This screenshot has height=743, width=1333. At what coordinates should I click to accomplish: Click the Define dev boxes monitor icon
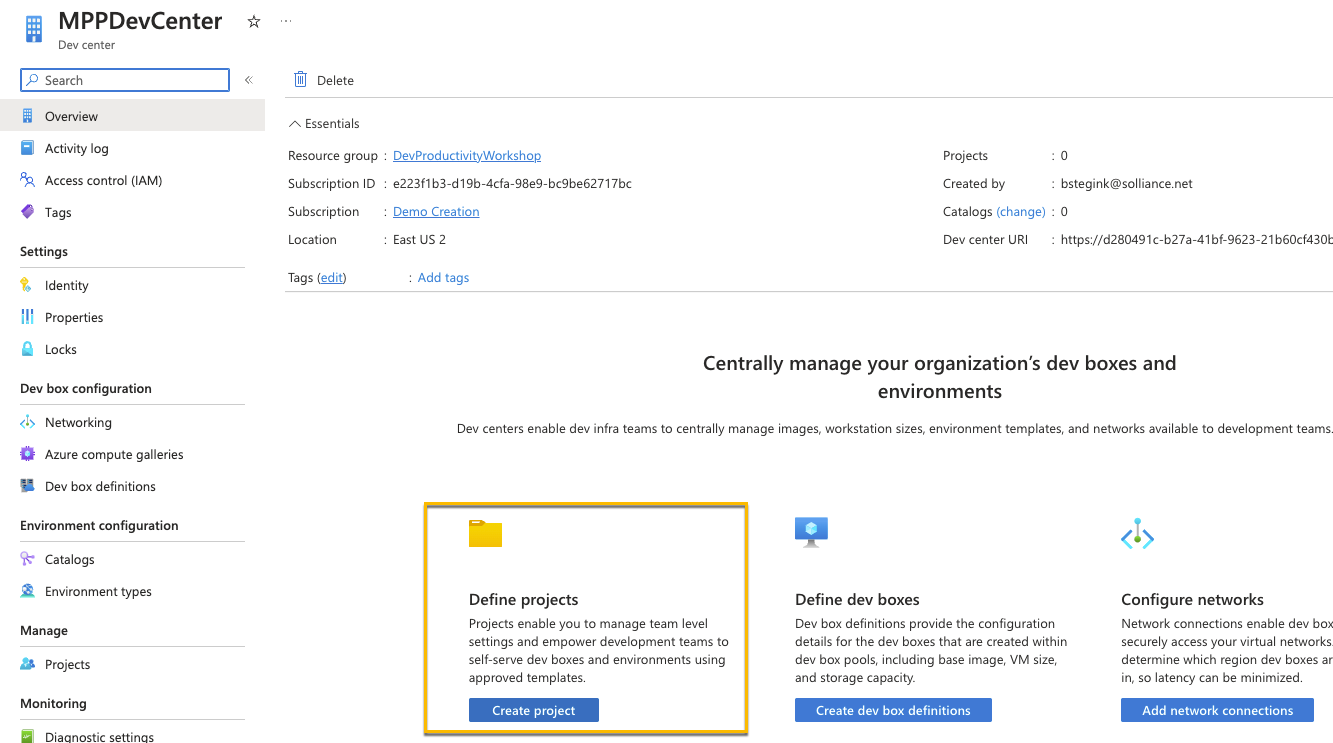tap(811, 532)
